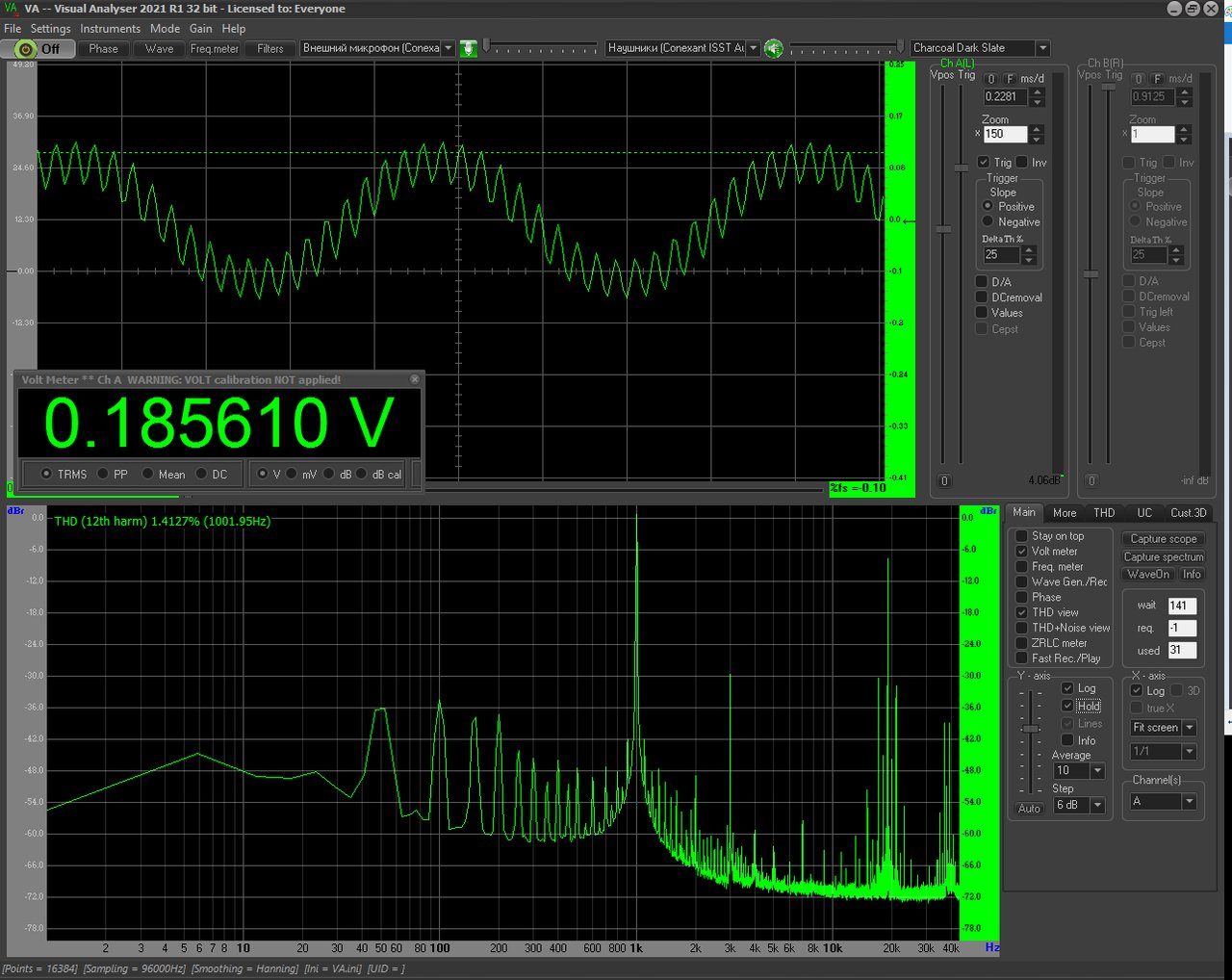Toggle the Off power button
This screenshot has width=1232, height=980.
click(x=39, y=48)
